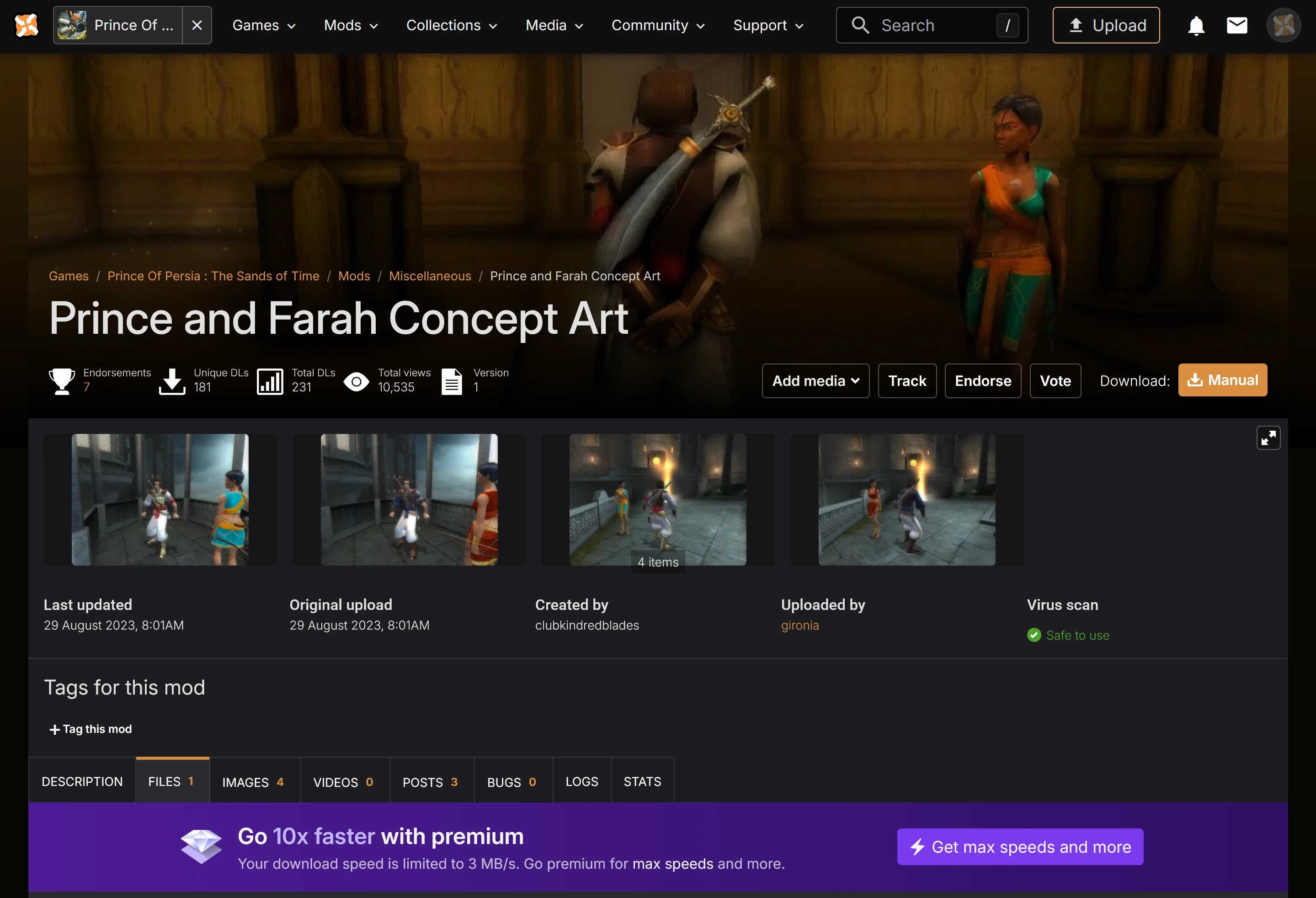1316x898 pixels.
Task: Expand the image gallery to fullscreen
Action: click(x=1268, y=438)
